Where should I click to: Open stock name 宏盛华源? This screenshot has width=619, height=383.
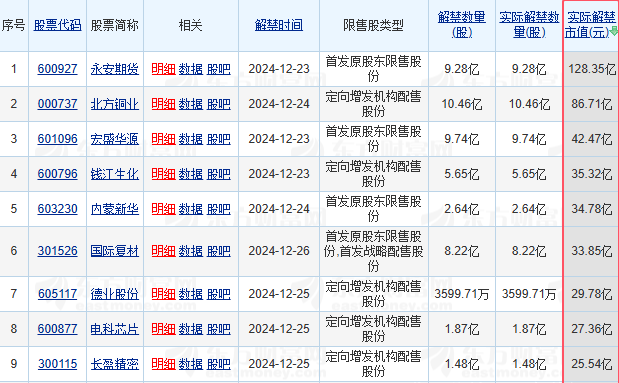[x=114, y=139]
